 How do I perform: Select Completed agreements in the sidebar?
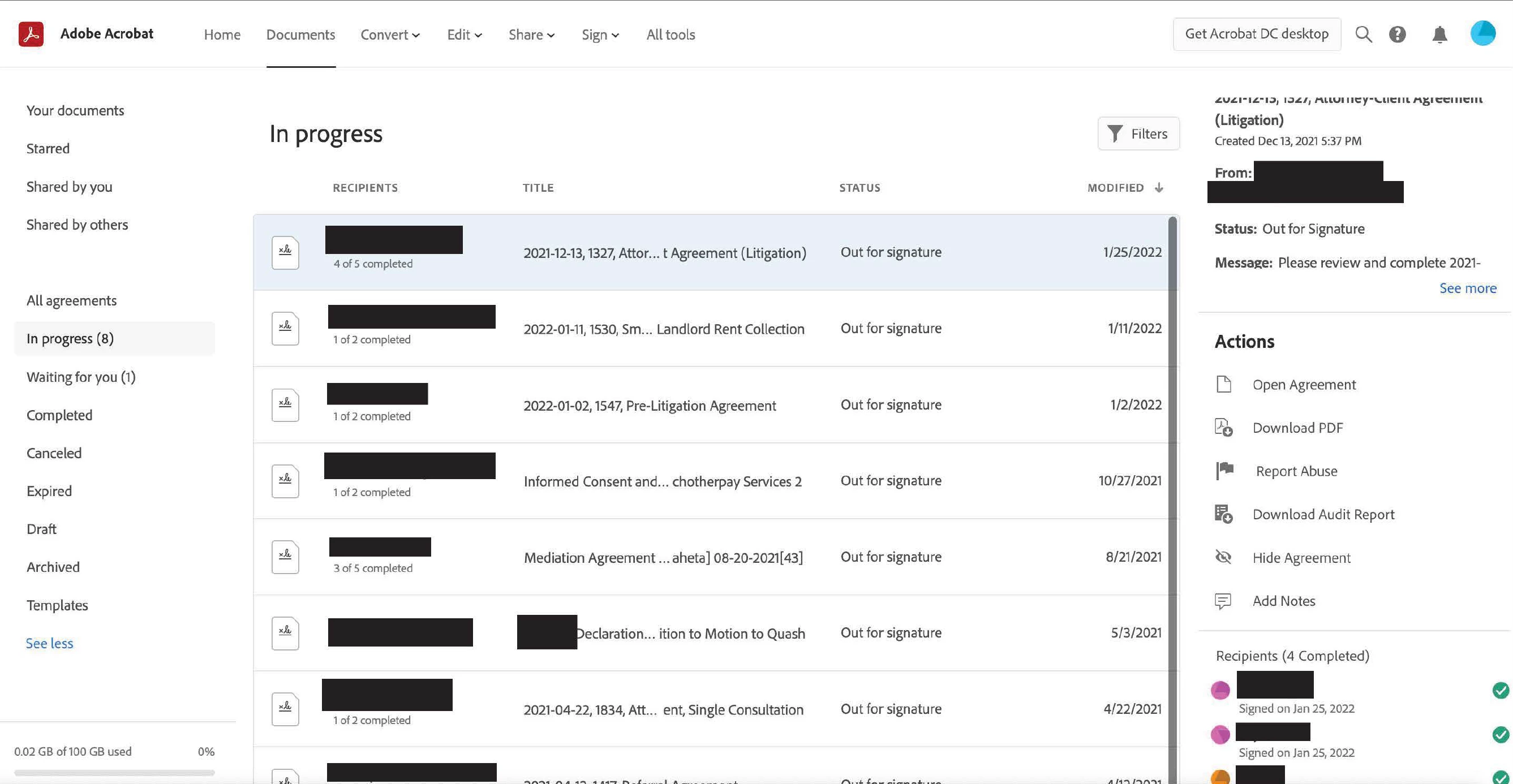[59, 415]
